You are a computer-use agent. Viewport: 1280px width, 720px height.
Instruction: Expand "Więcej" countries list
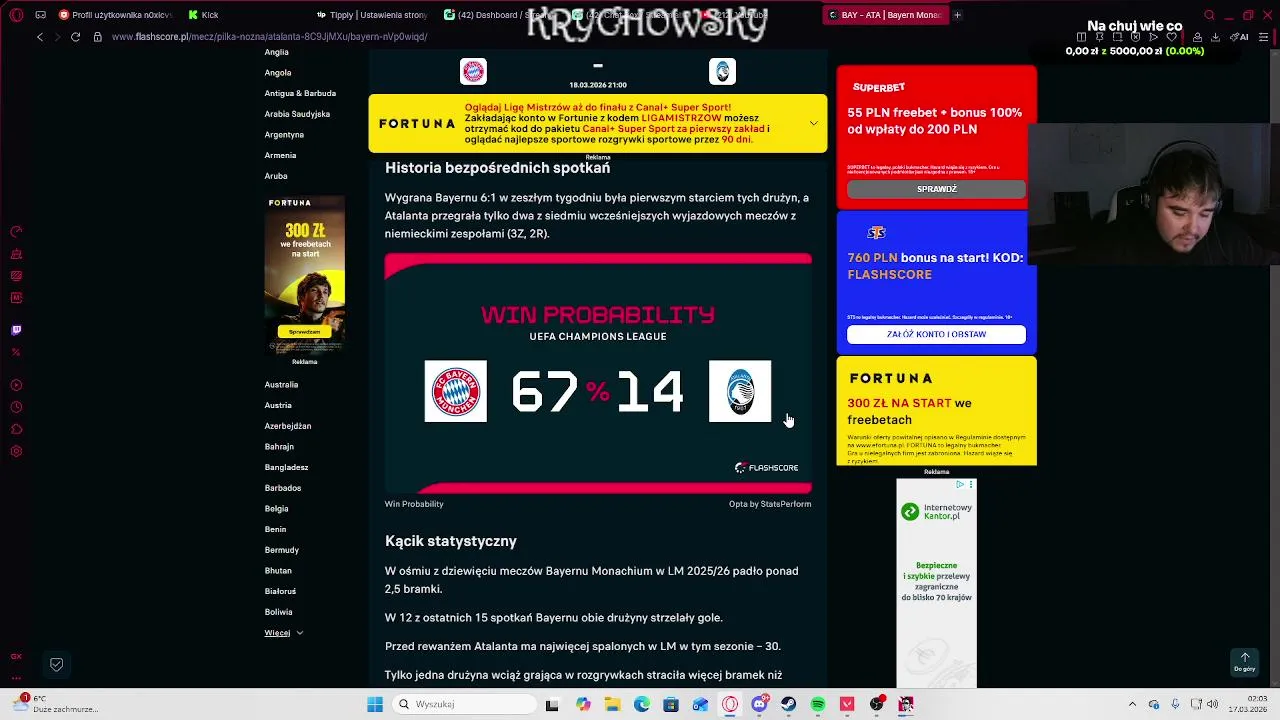(x=283, y=632)
